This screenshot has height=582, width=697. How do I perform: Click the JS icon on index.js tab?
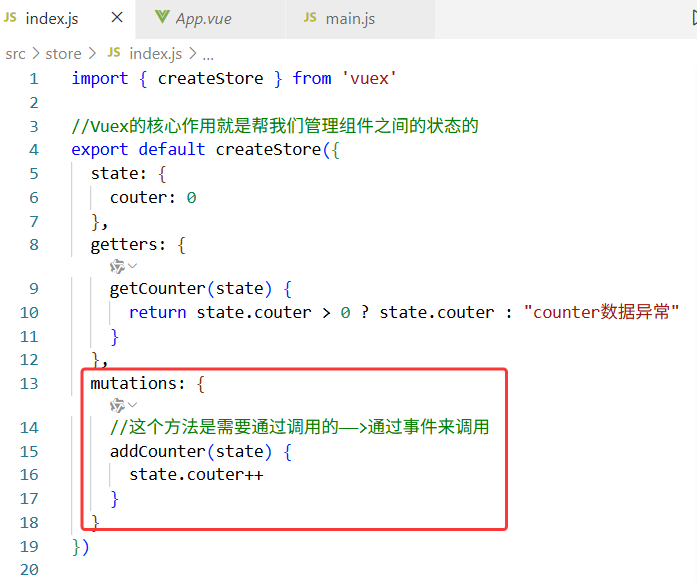point(10,18)
